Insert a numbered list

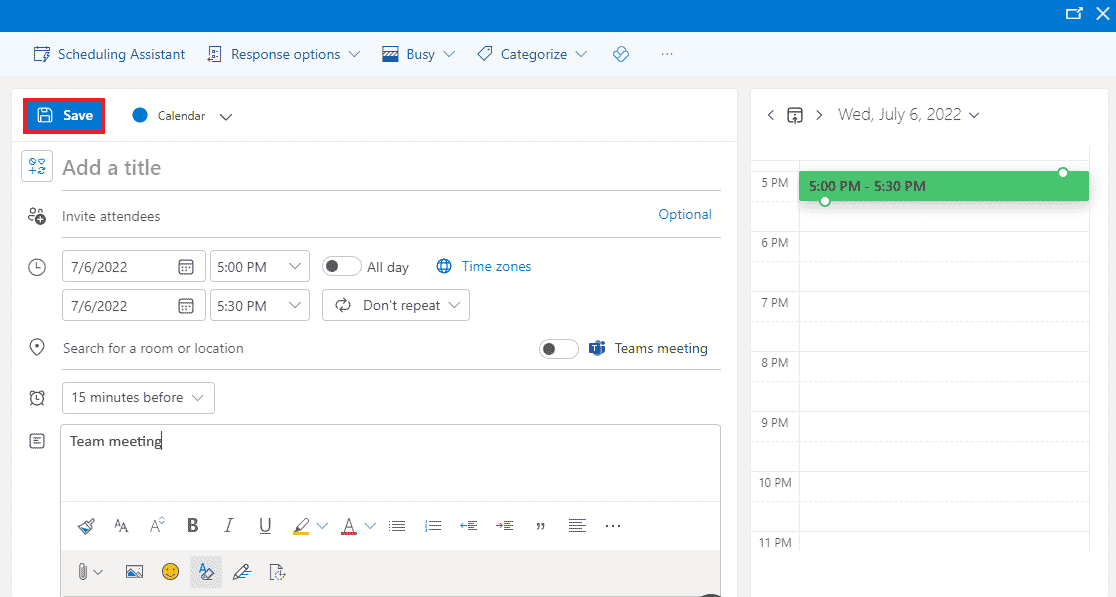click(x=433, y=526)
